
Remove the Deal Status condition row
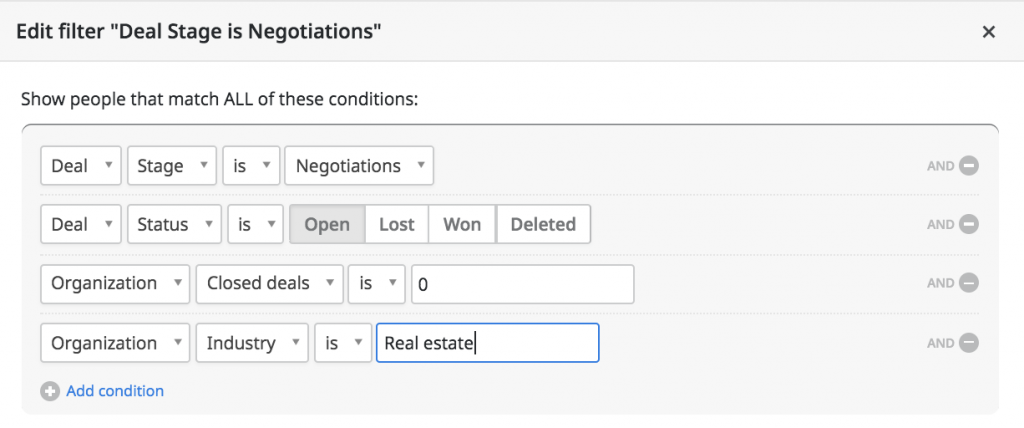coord(969,225)
